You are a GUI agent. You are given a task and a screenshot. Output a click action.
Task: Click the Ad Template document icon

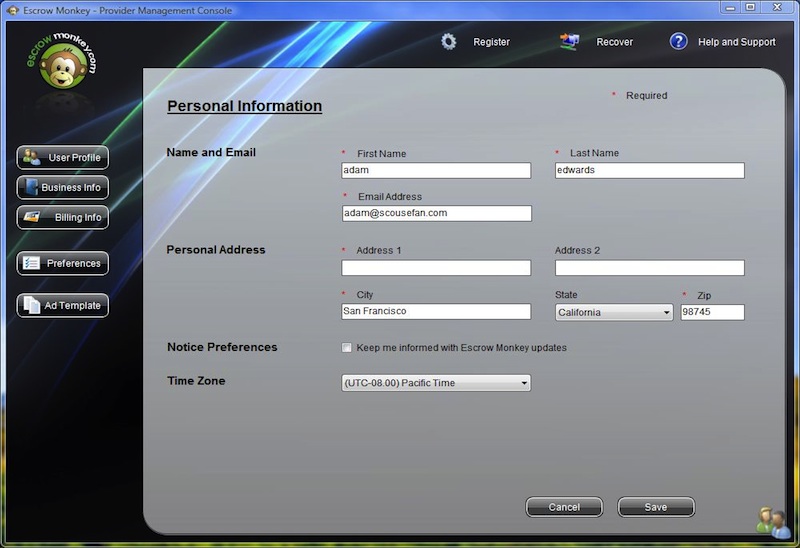pyautogui.click(x=31, y=305)
